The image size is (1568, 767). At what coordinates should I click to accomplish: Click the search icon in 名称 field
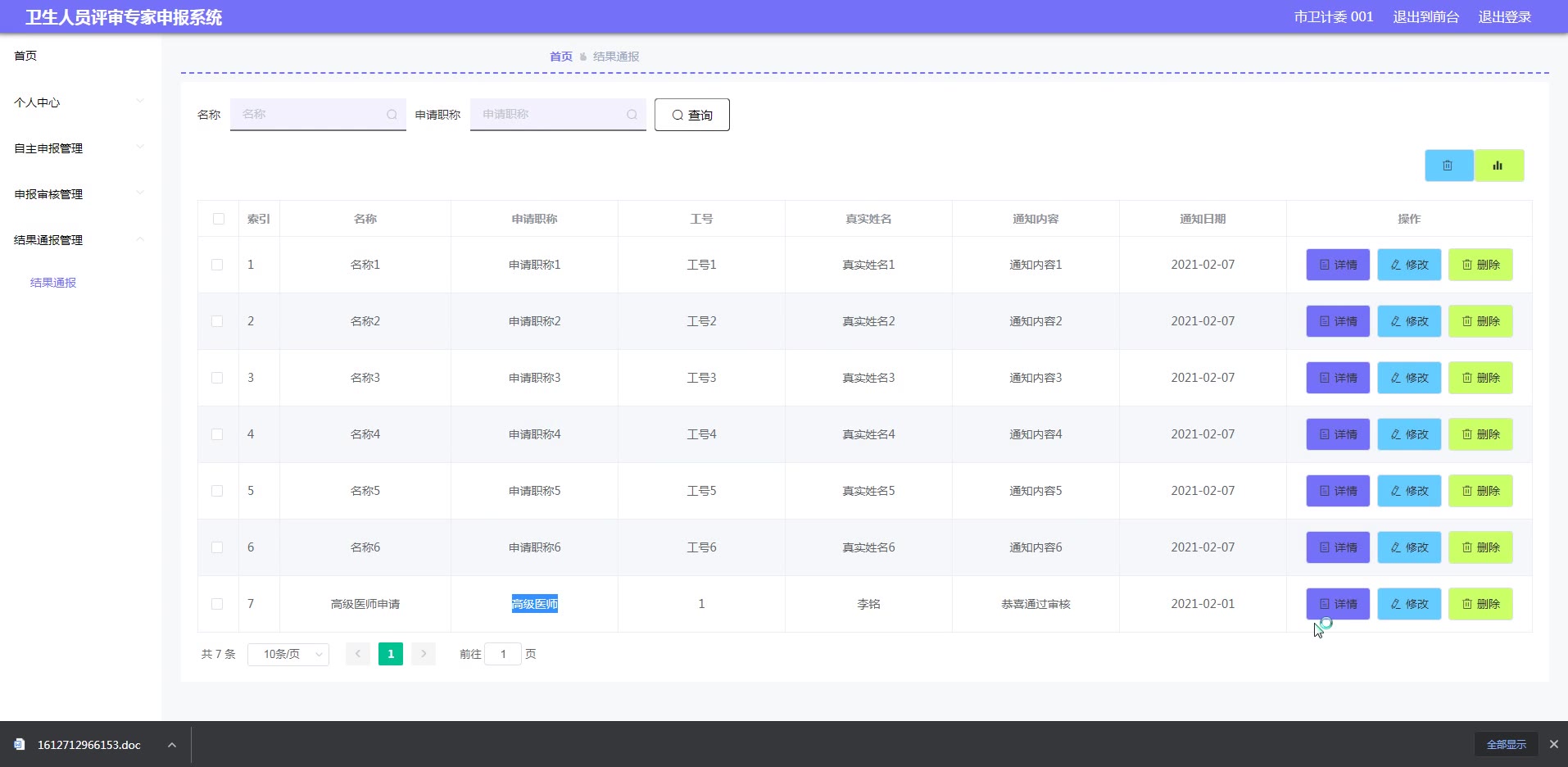coord(392,115)
